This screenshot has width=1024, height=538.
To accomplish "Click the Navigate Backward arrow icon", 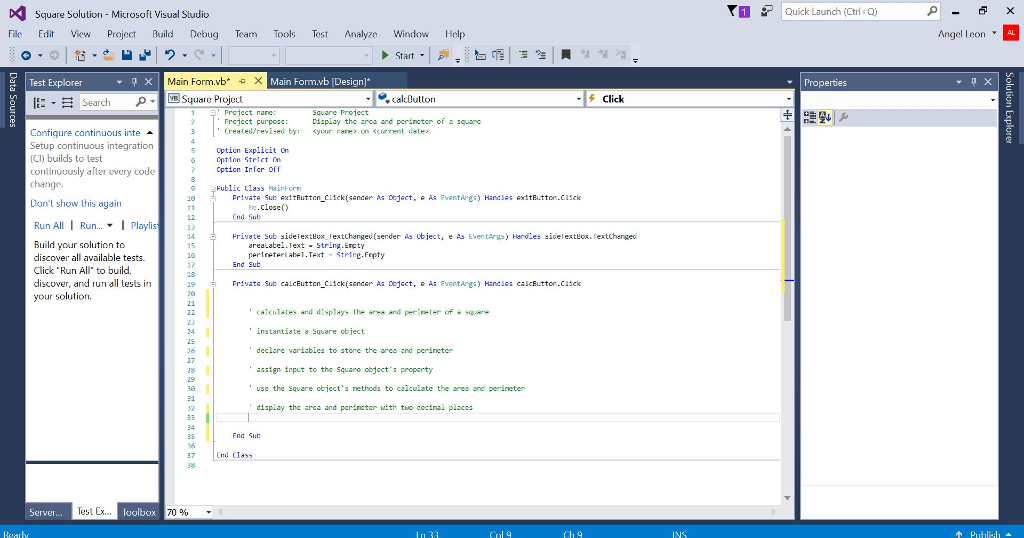I will pyautogui.click(x=26, y=55).
